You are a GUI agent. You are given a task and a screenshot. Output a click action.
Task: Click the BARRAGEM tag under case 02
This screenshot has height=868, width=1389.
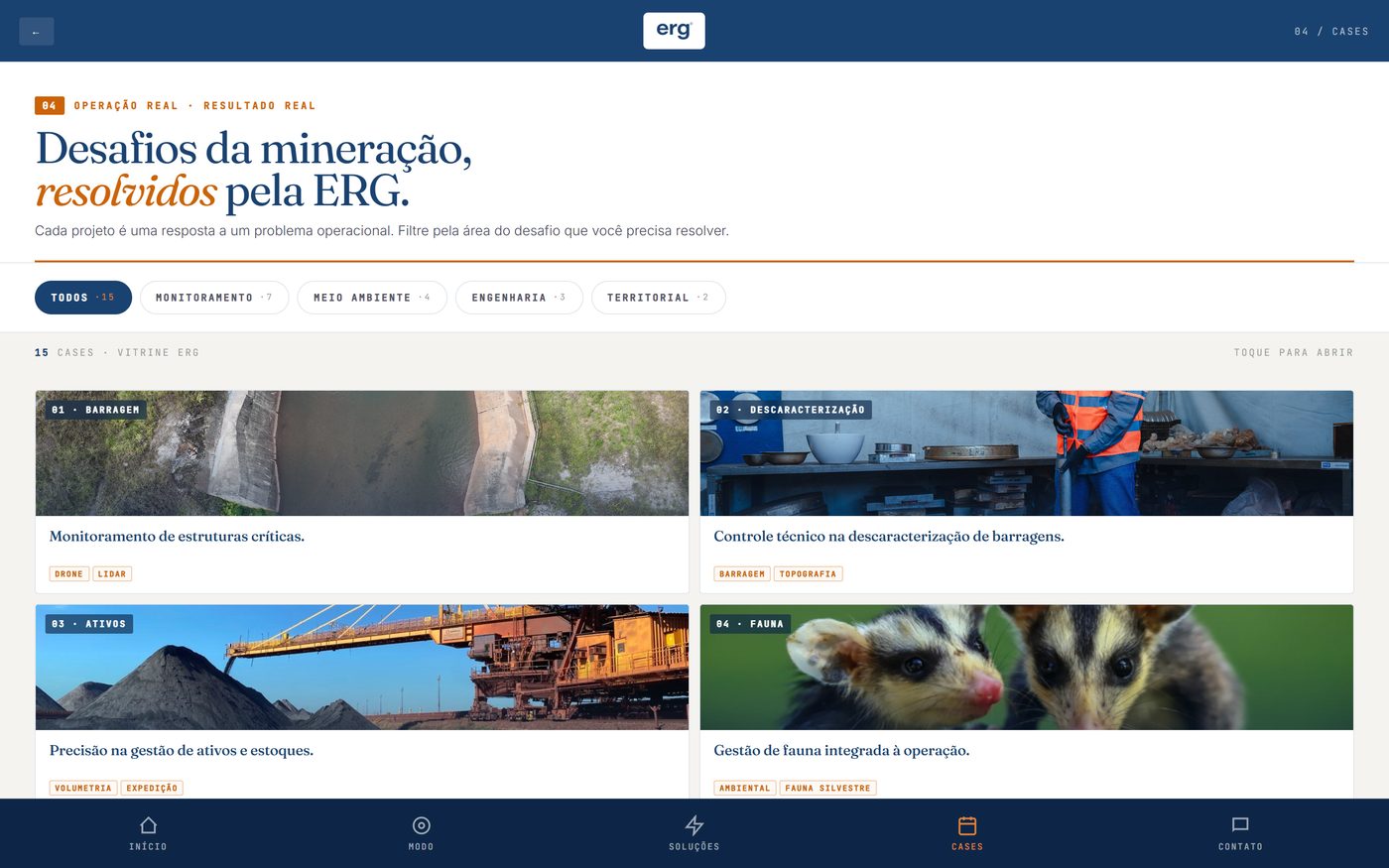742,574
